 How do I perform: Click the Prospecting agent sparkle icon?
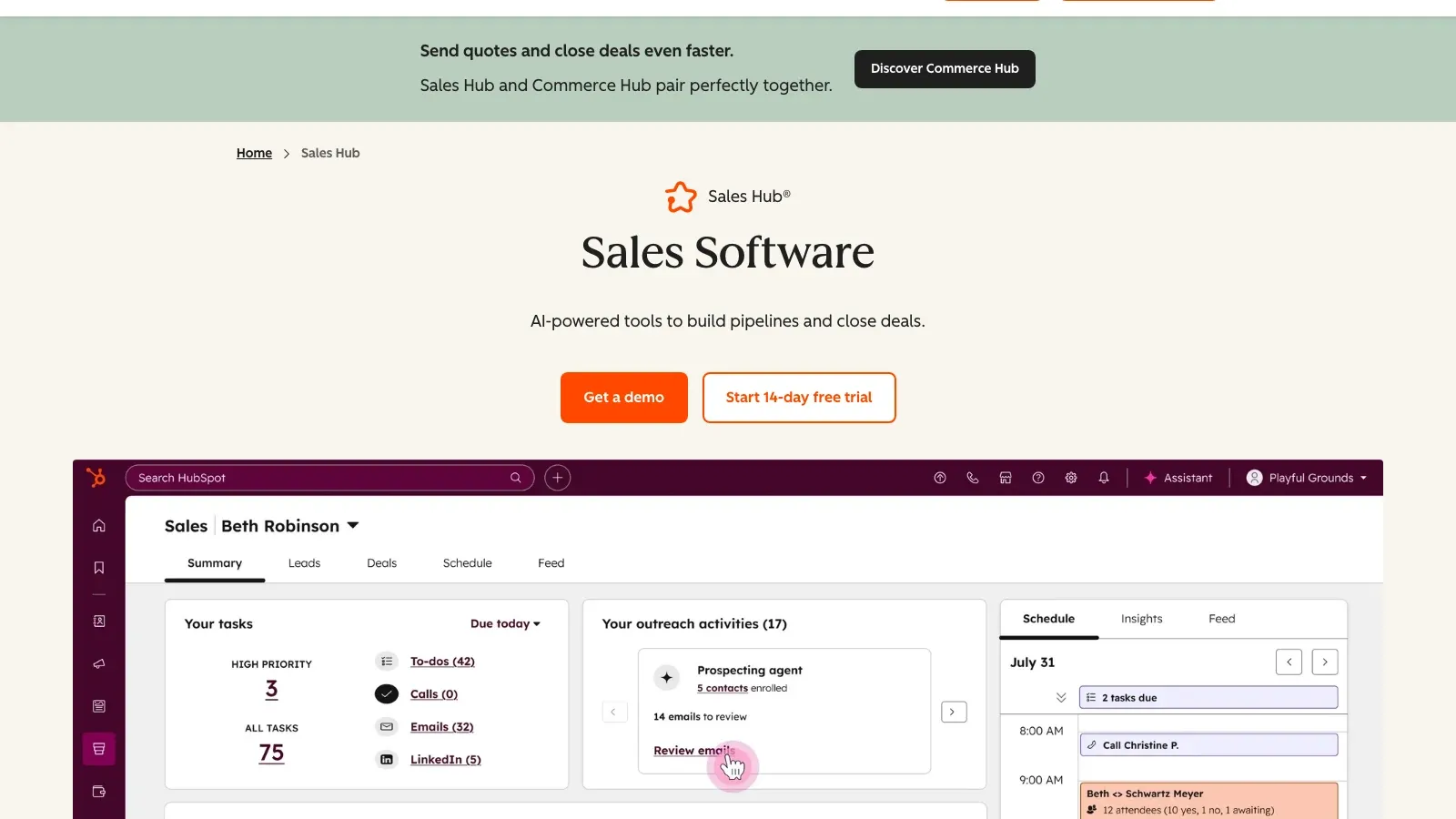667,677
